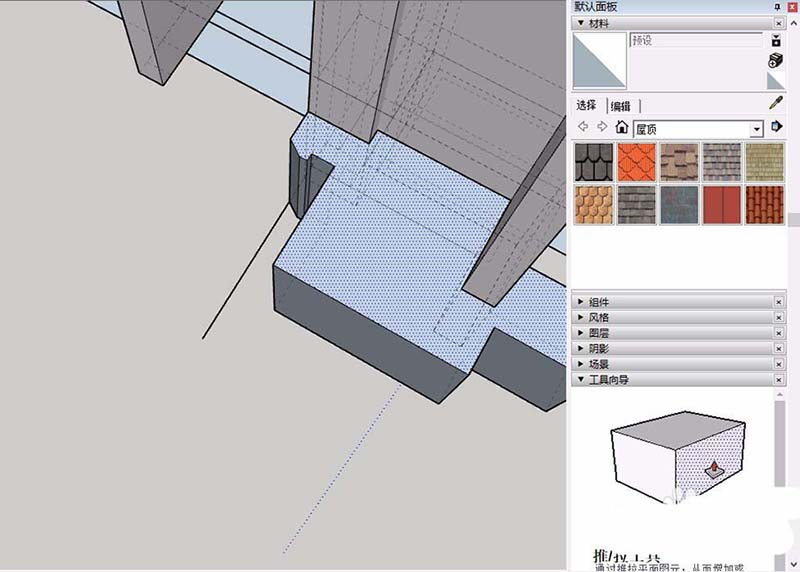This screenshot has width=800, height=572.
Task: Select the gray-blue mixed shingle material
Action: [x=721, y=162]
